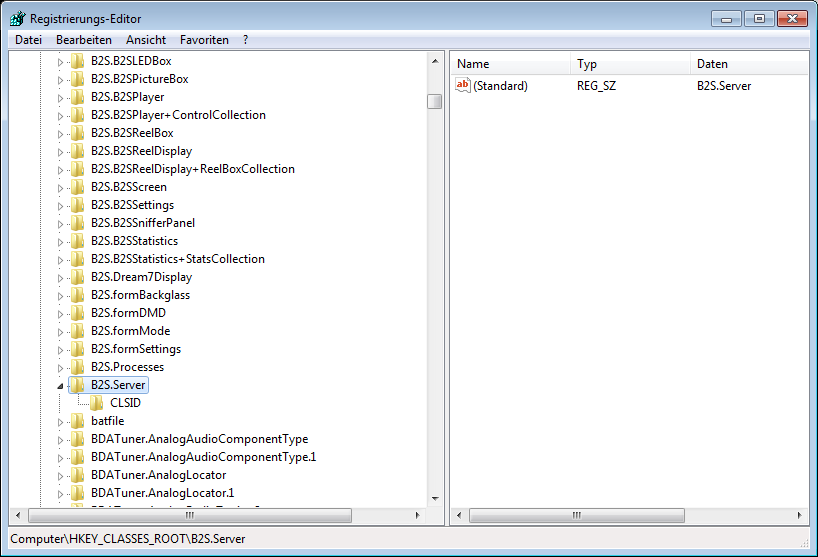The image size is (818, 557).
Task: Expand the B2S.B2SStatistics+StatsCollection key
Action: pyautogui.click(x=60, y=260)
